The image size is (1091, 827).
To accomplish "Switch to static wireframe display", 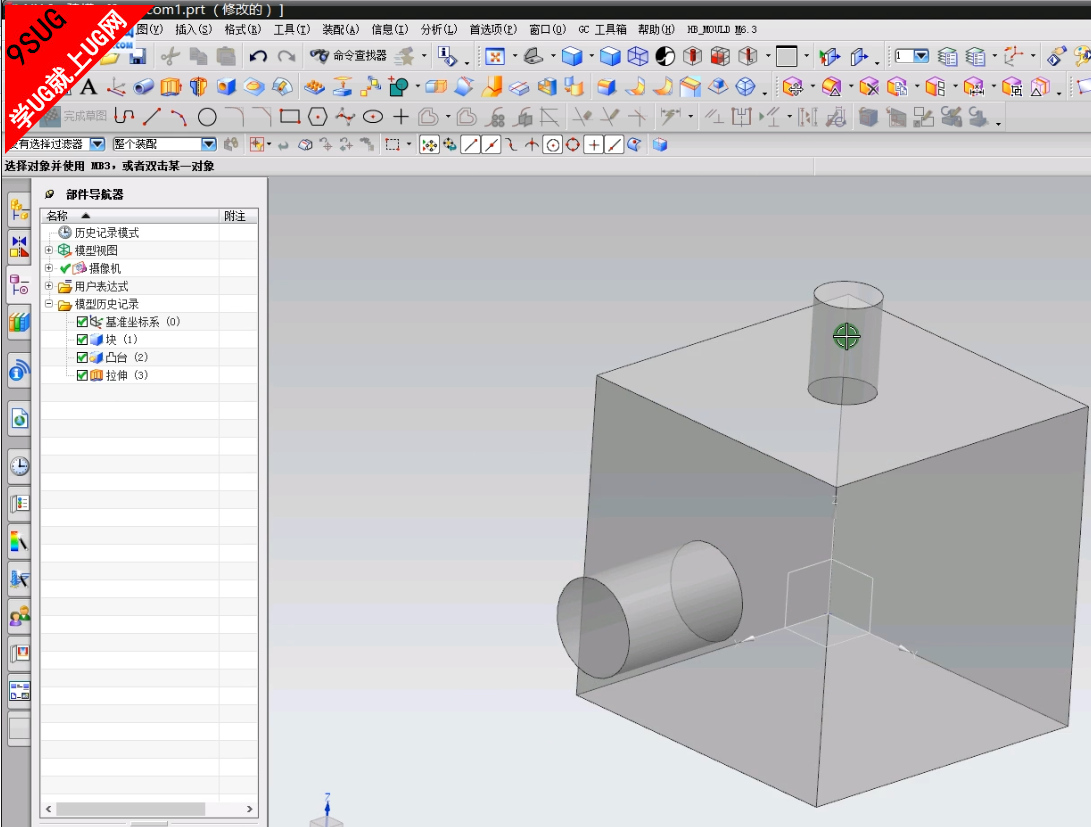I will (637, 56).
